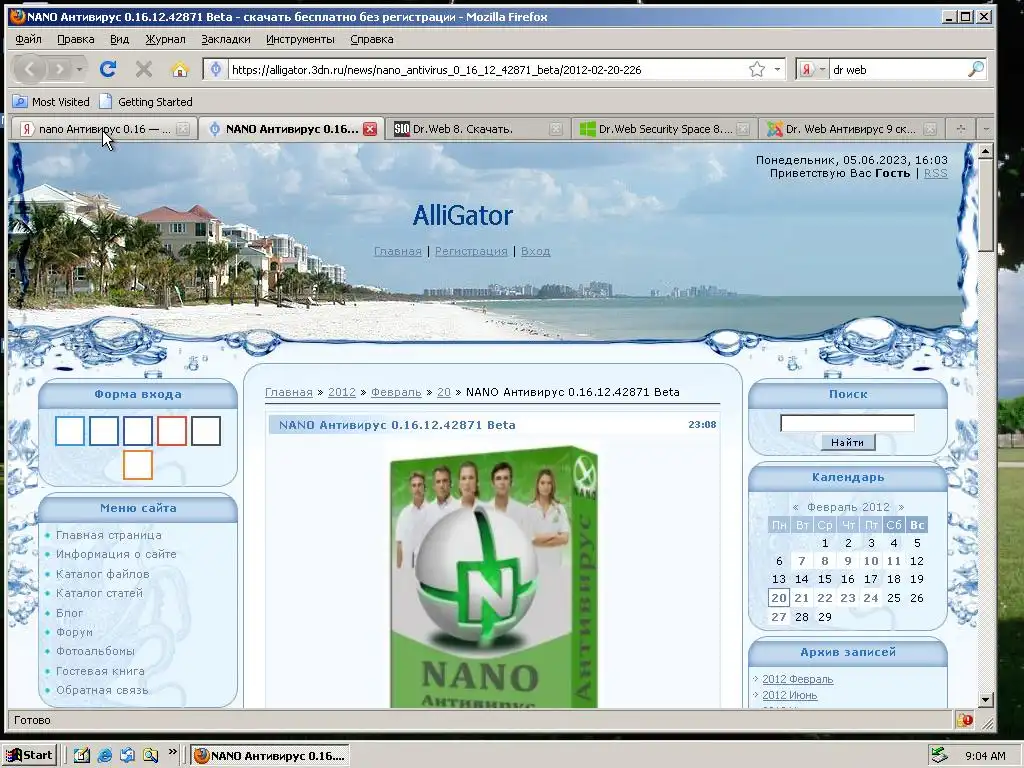Click the first blue login provider box
The height and width of the screenshot is (768, 1024).
click(x=70, y=431)
